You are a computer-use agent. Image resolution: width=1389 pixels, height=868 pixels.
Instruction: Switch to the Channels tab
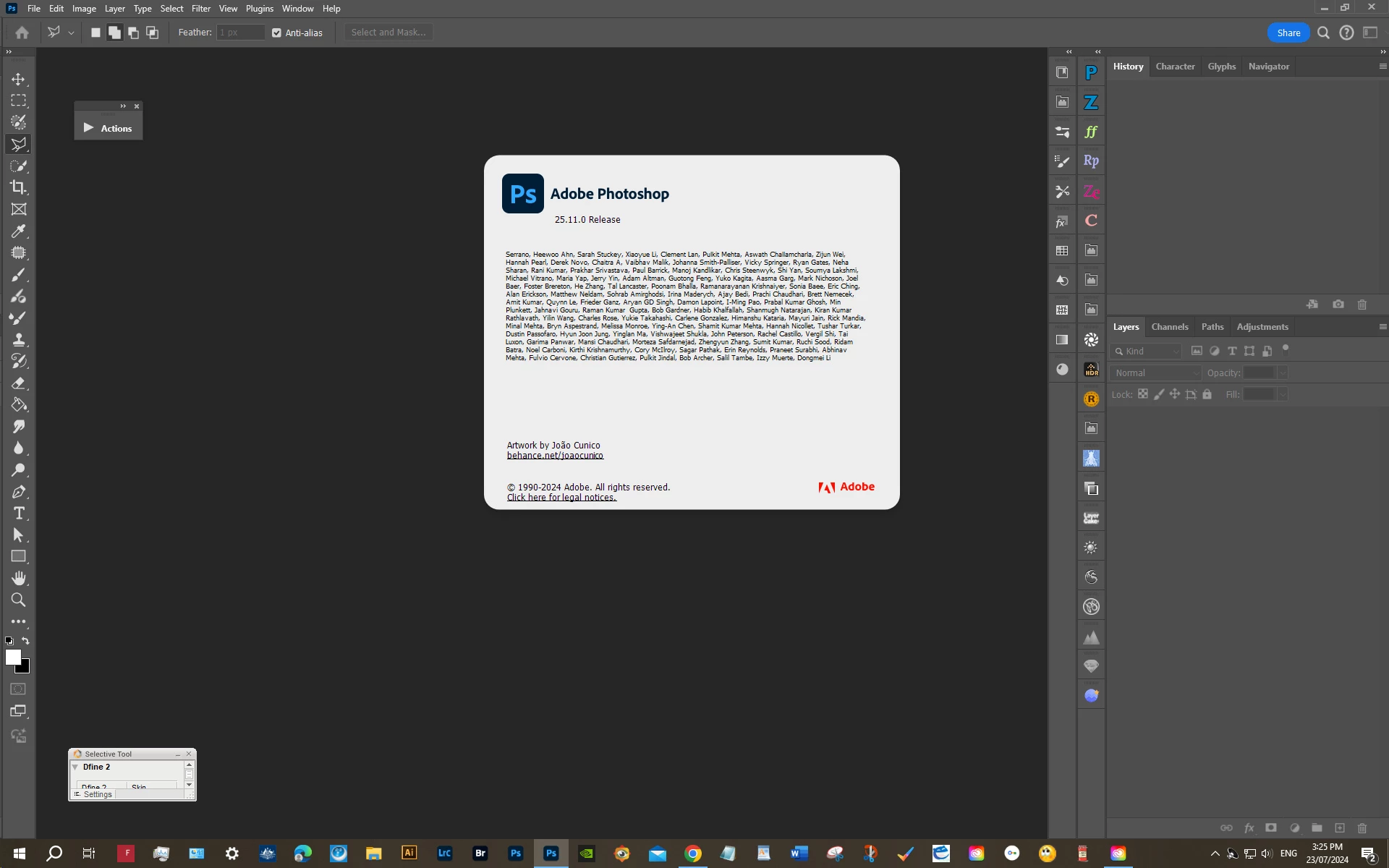pyautogui.click(x=1169, y=327)
